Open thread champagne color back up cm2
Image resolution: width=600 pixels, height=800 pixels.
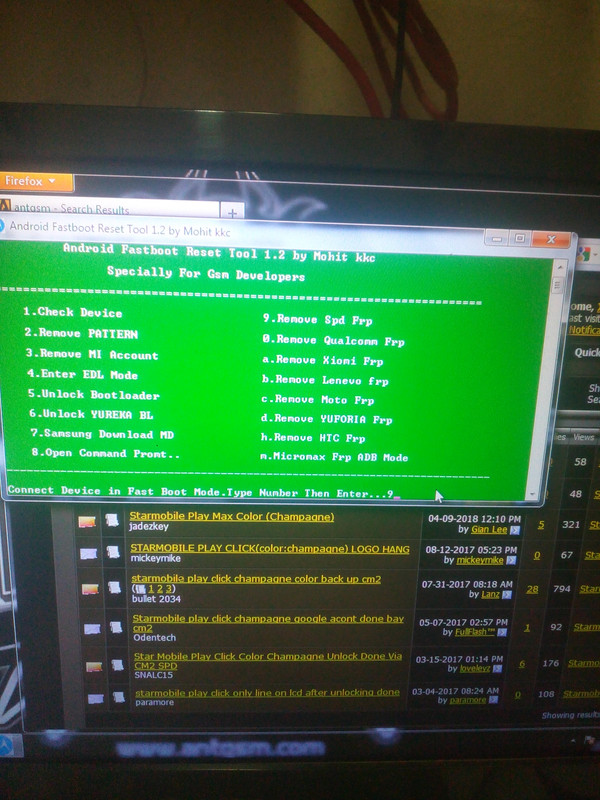pyautogui.click(x=256, y=579)
